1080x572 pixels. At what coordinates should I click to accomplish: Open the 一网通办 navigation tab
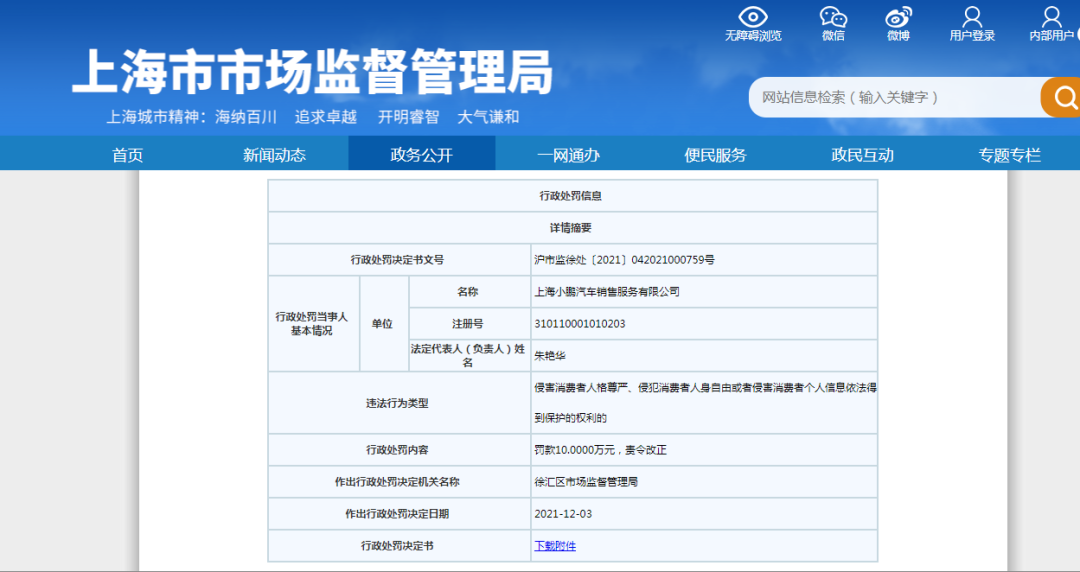pos(568,155)
